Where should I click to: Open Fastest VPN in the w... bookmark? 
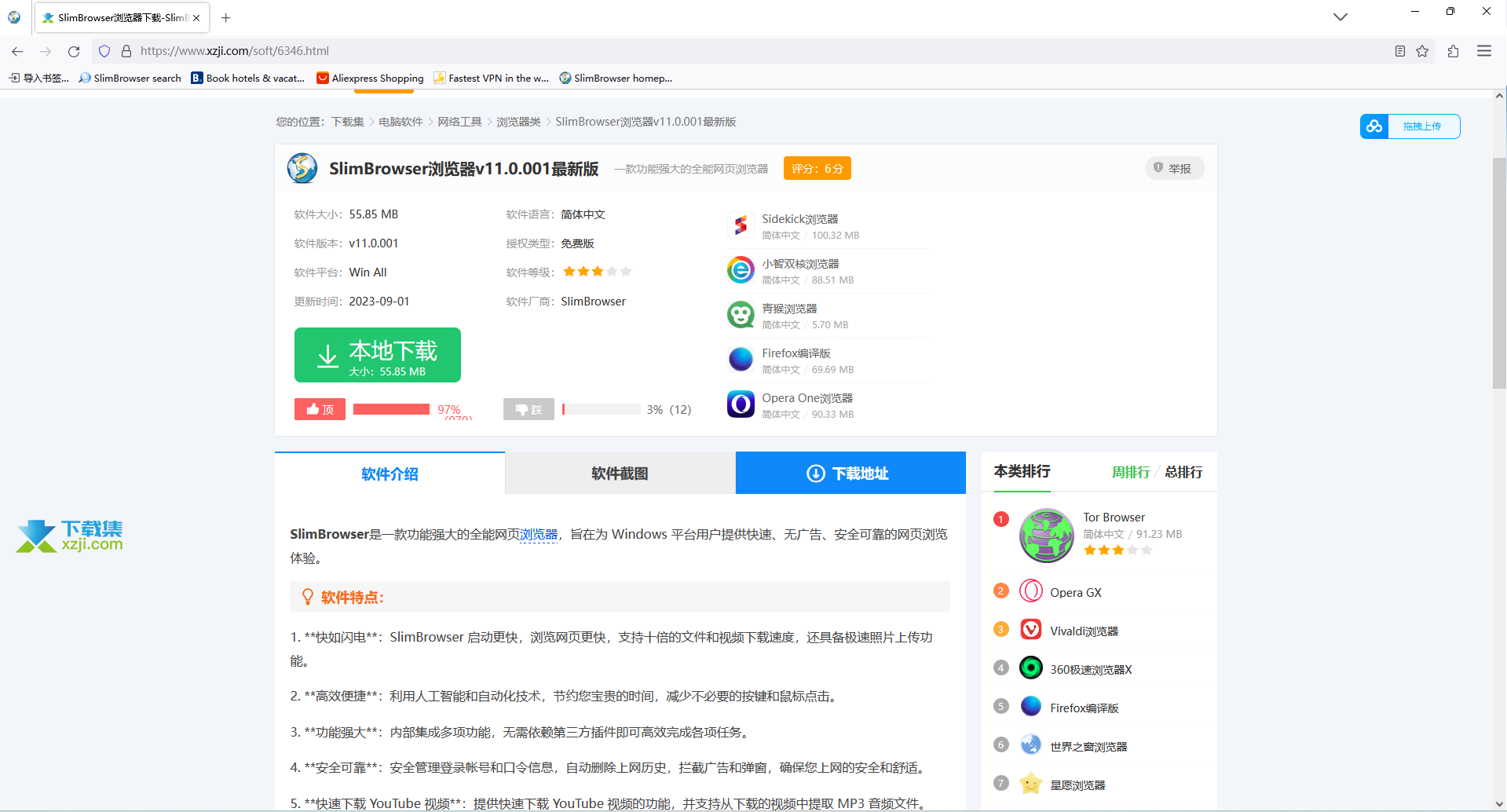[492, 78]
